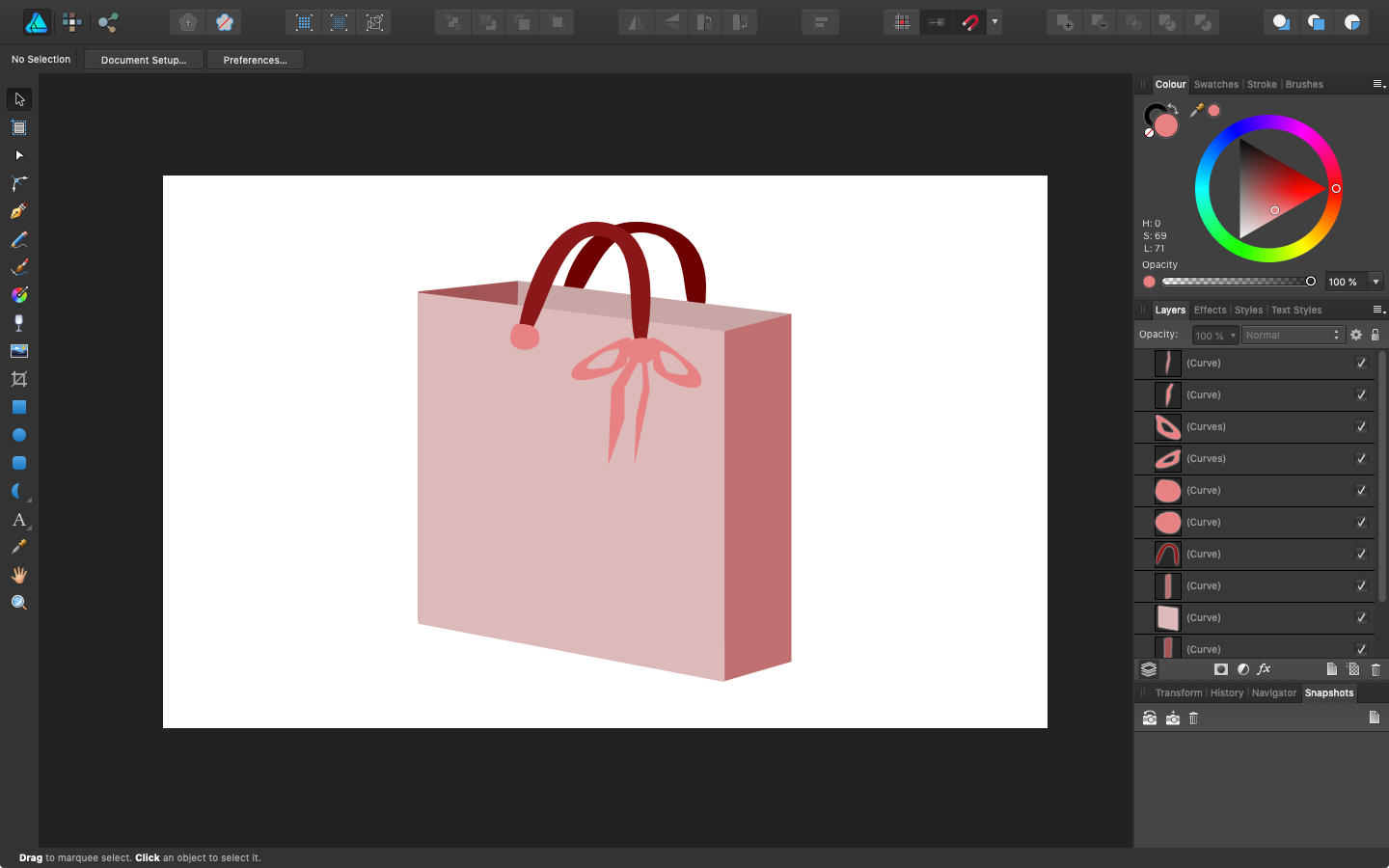Select the Place Image tool

point(19,351)
